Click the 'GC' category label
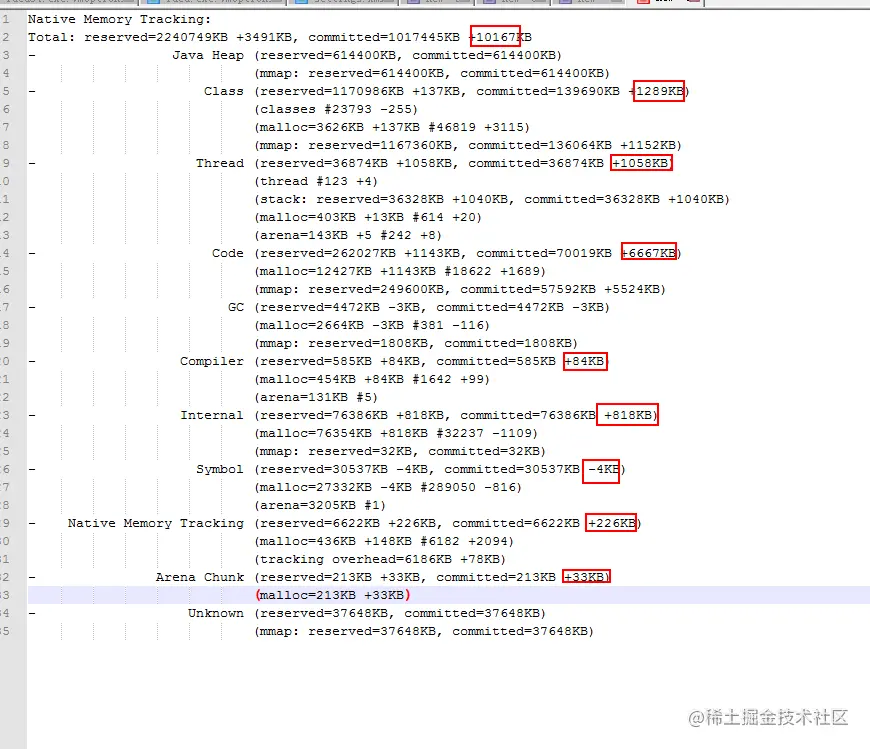 (x=236, y=307)
